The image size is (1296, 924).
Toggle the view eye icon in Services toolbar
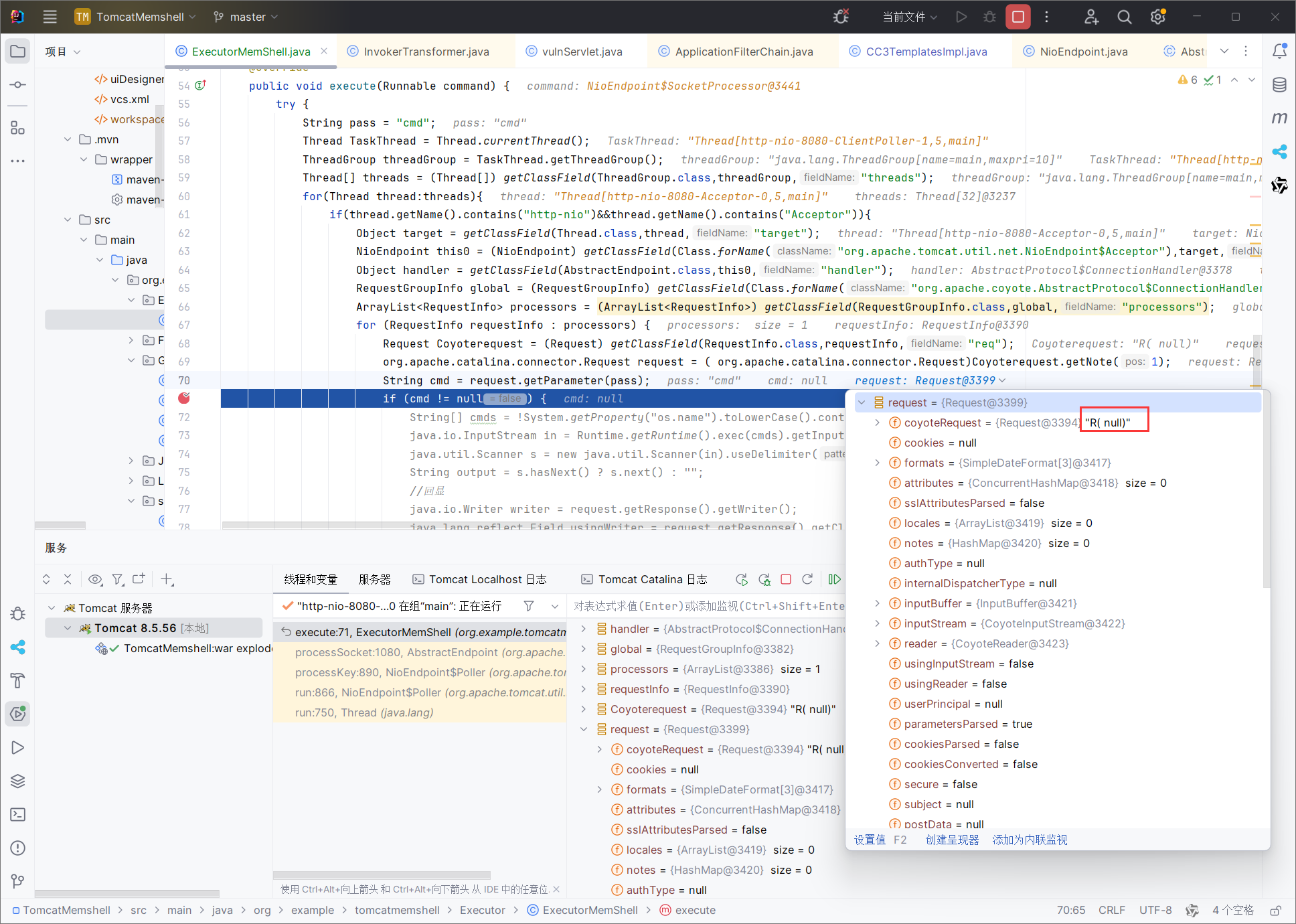(95, 579)
